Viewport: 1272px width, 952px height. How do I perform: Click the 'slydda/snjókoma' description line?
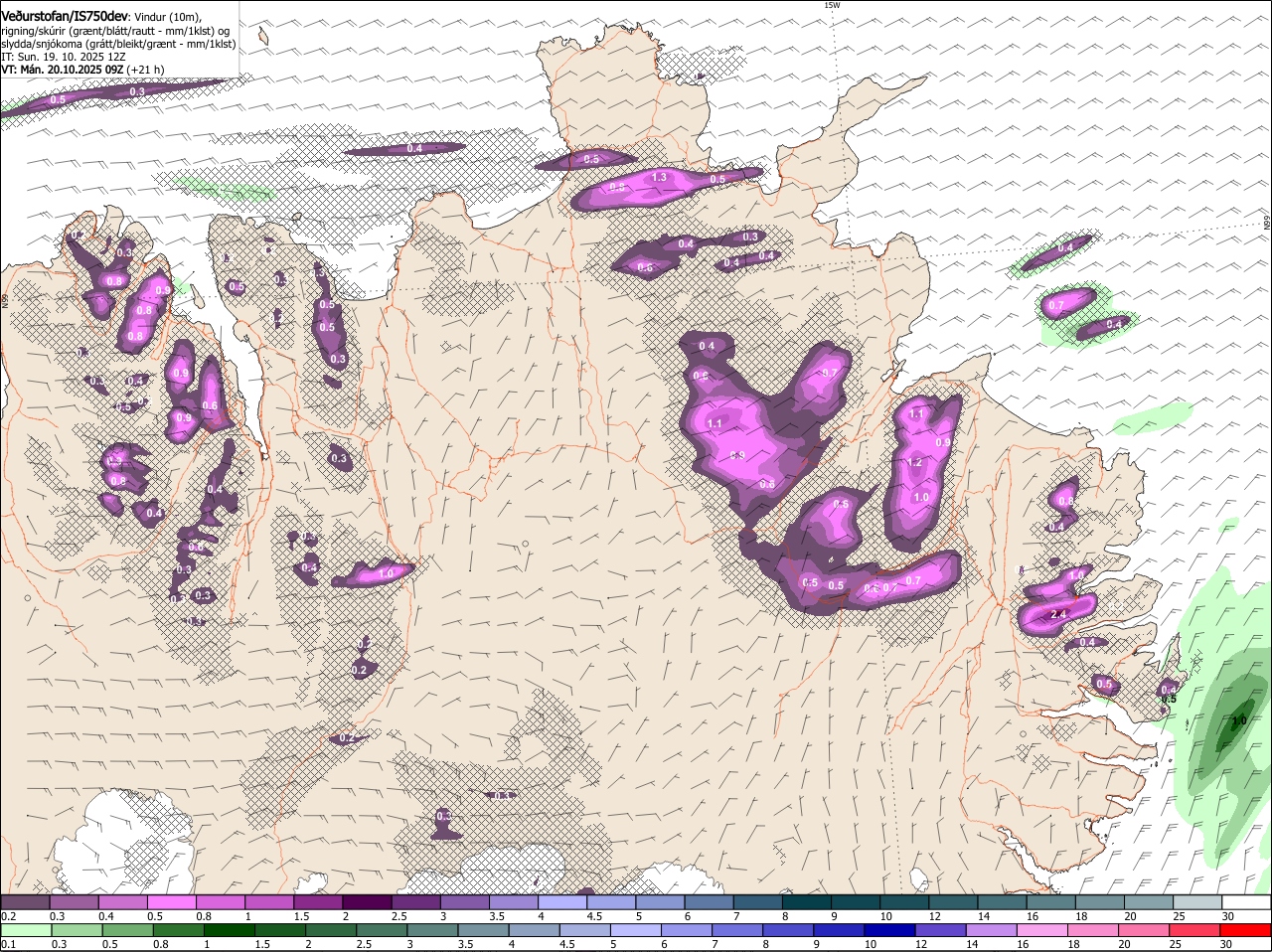[118, 44]
